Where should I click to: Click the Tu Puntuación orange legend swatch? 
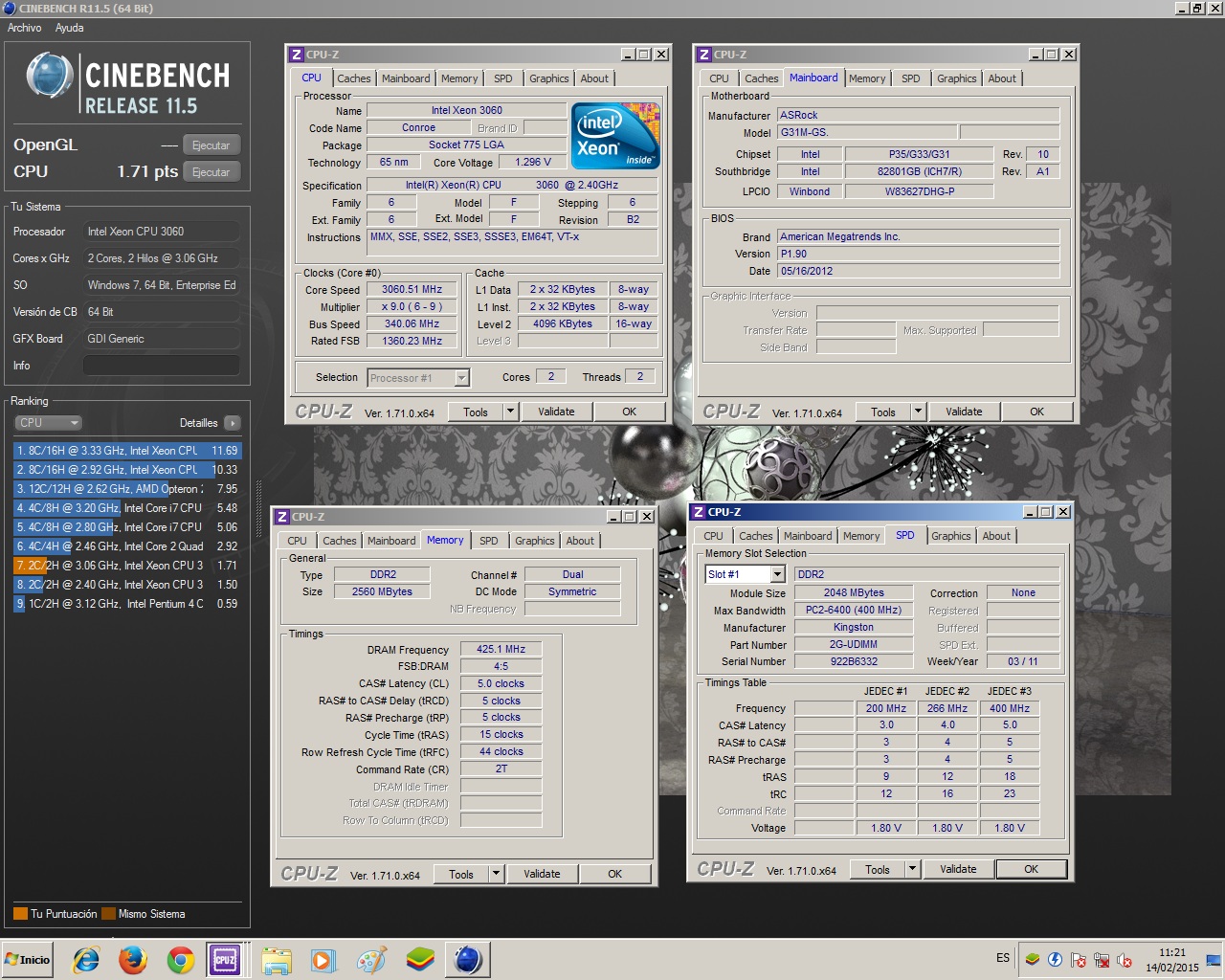pos(20,914)
